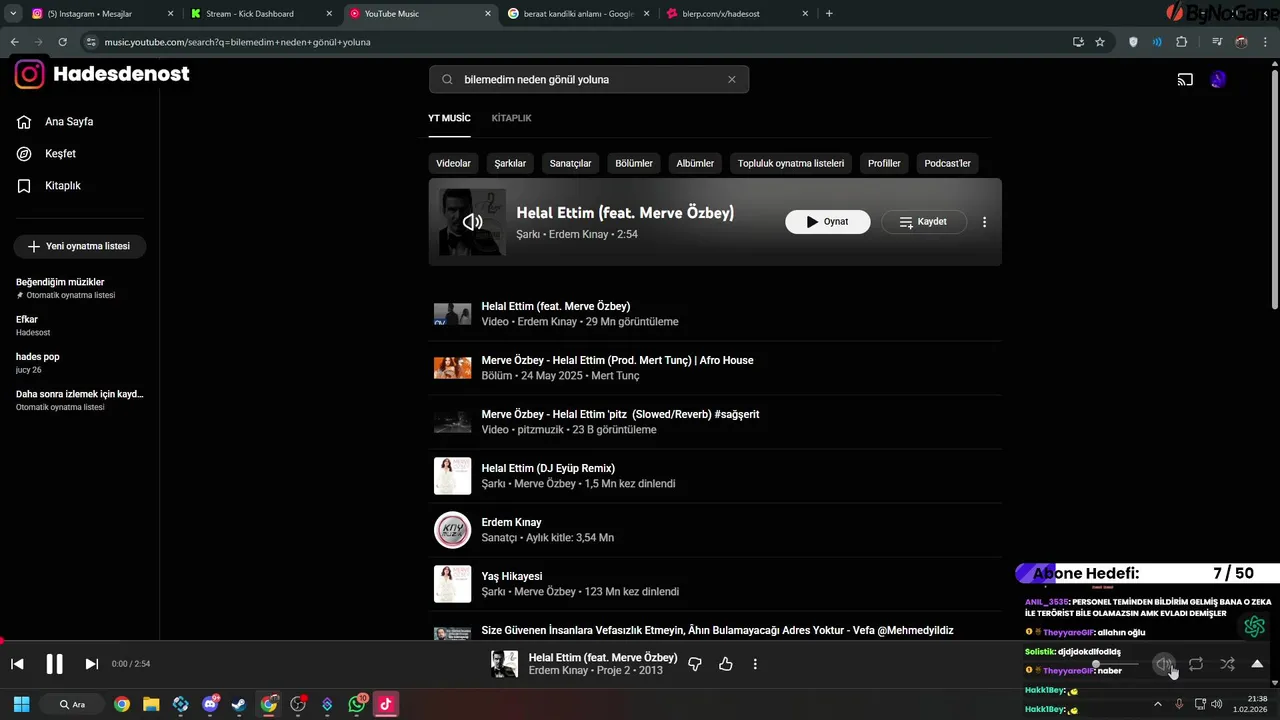Filter results by Profiller
Image resolution: width=1280 pixels, height=720 pixels.
point(884,163)
